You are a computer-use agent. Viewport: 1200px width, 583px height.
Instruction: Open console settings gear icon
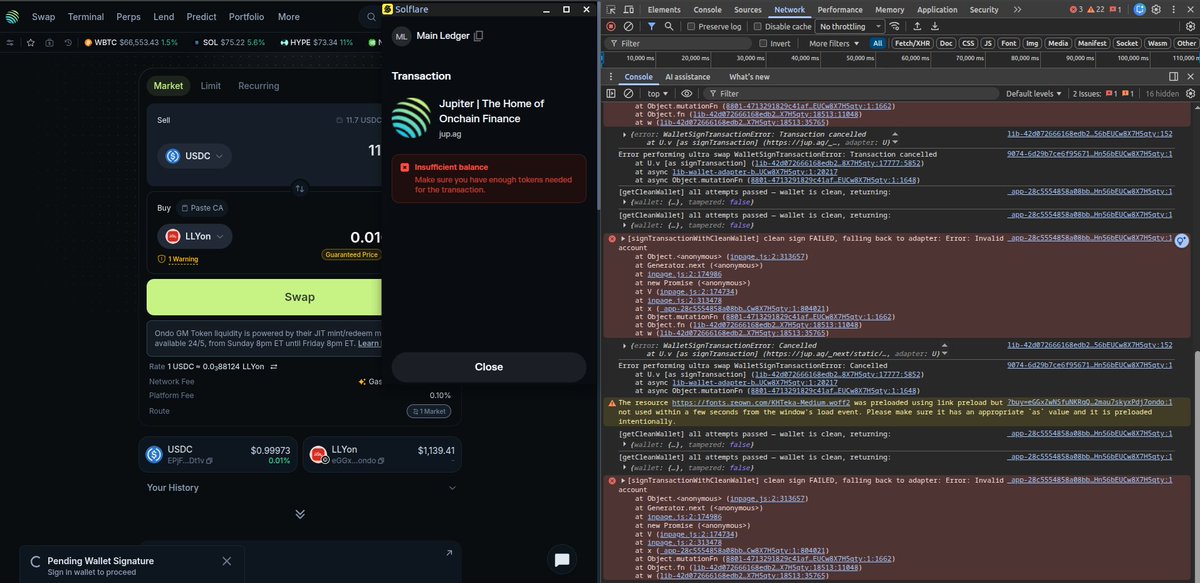[1189, 93]
